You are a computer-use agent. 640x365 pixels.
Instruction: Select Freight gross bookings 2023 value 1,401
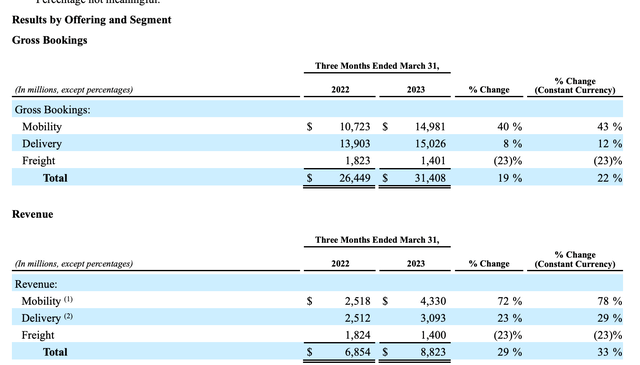(433, 161)
